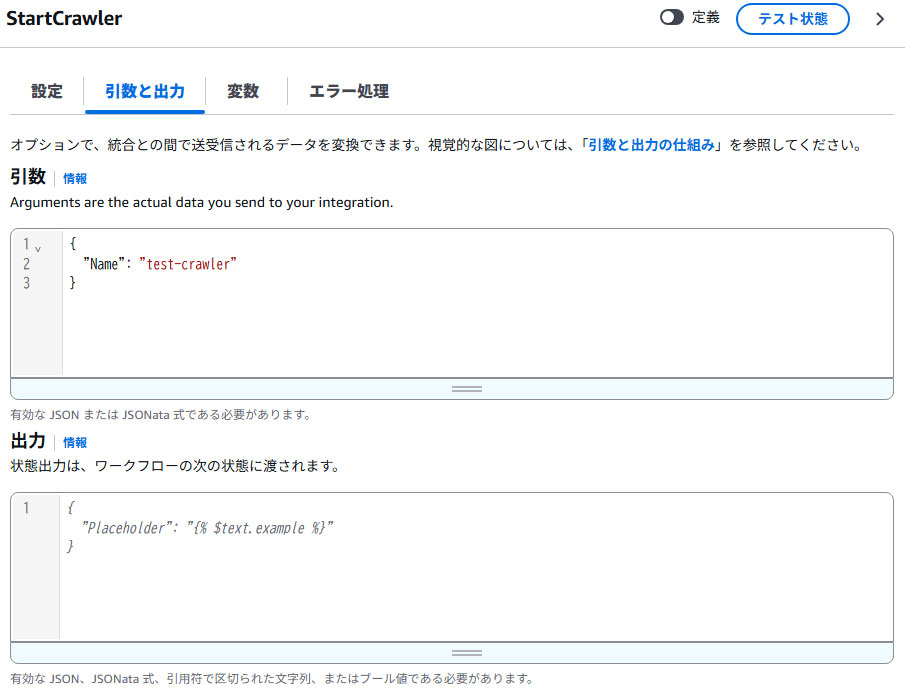Open the 設定 tab
This screenshot has height=695, width=905.
click(47, 91)
